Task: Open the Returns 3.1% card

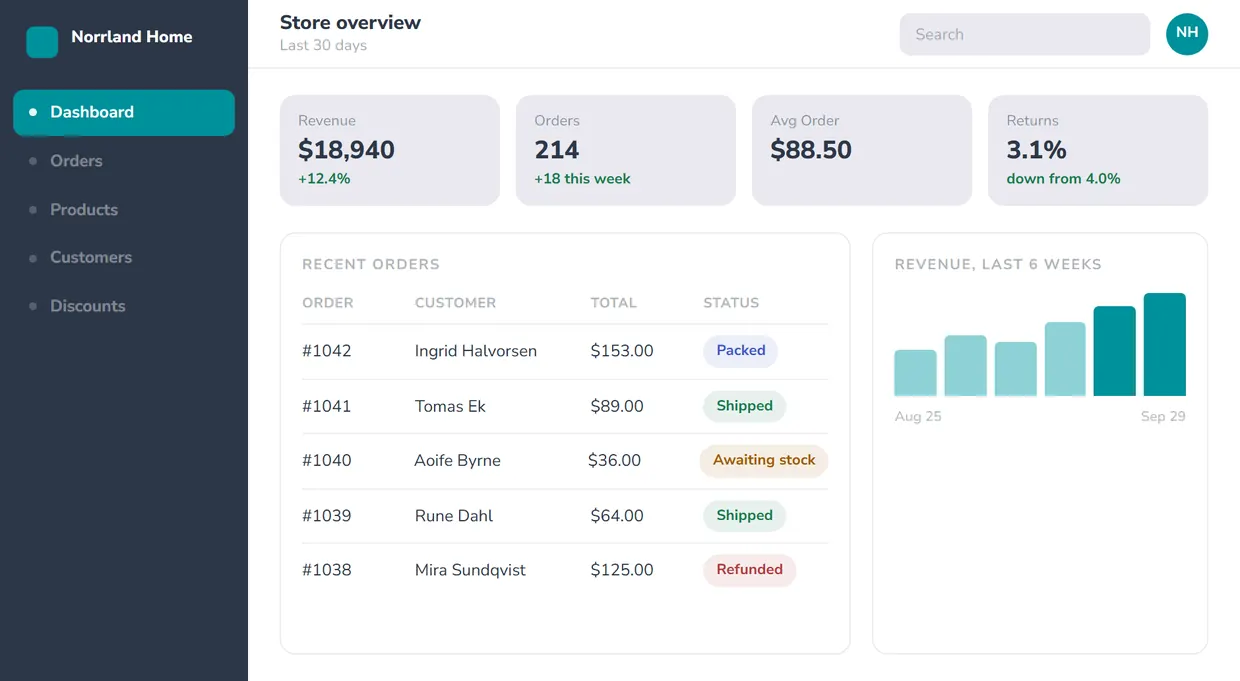Action: 1098,150
